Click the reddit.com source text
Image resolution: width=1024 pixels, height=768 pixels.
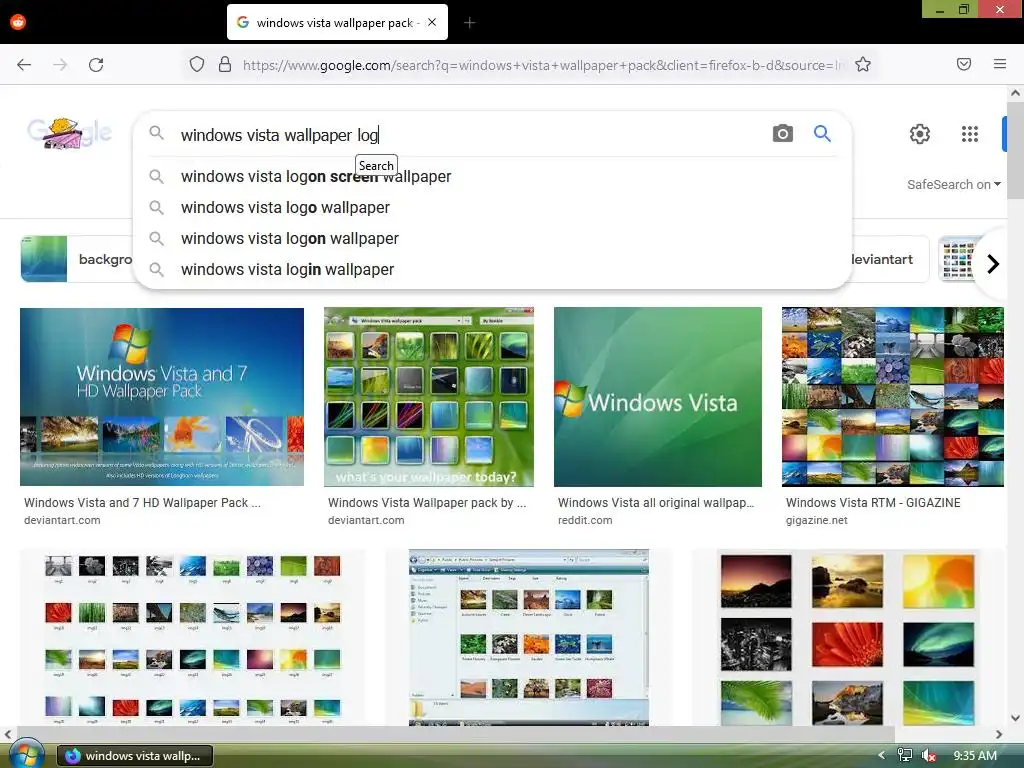pyautogui.click(x=585, y=520)
